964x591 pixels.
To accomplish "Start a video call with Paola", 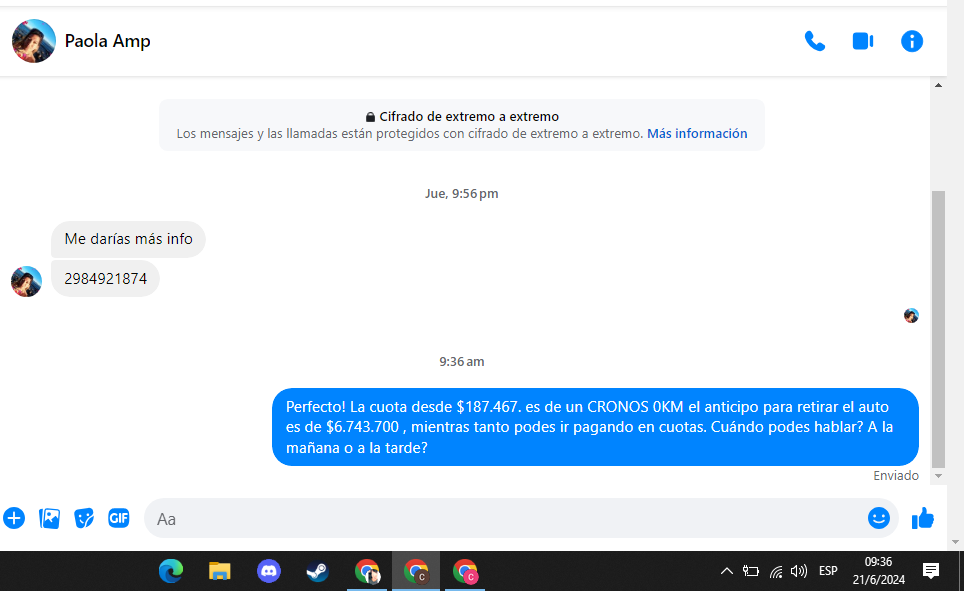I will tap(862, 41).
